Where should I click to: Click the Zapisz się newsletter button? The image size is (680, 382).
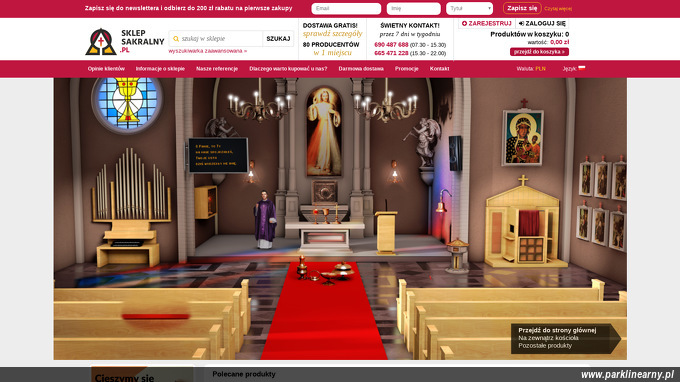522,8
